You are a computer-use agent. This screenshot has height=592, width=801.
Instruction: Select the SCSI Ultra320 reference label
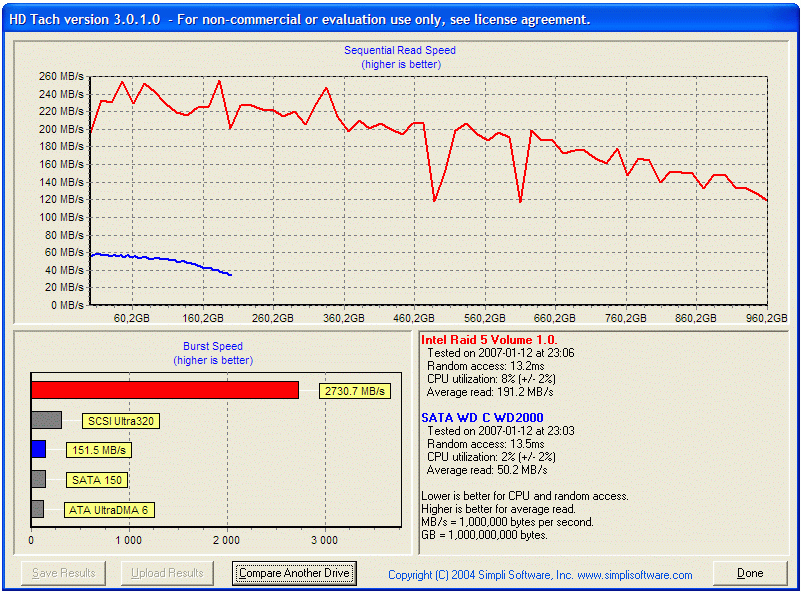121,421
